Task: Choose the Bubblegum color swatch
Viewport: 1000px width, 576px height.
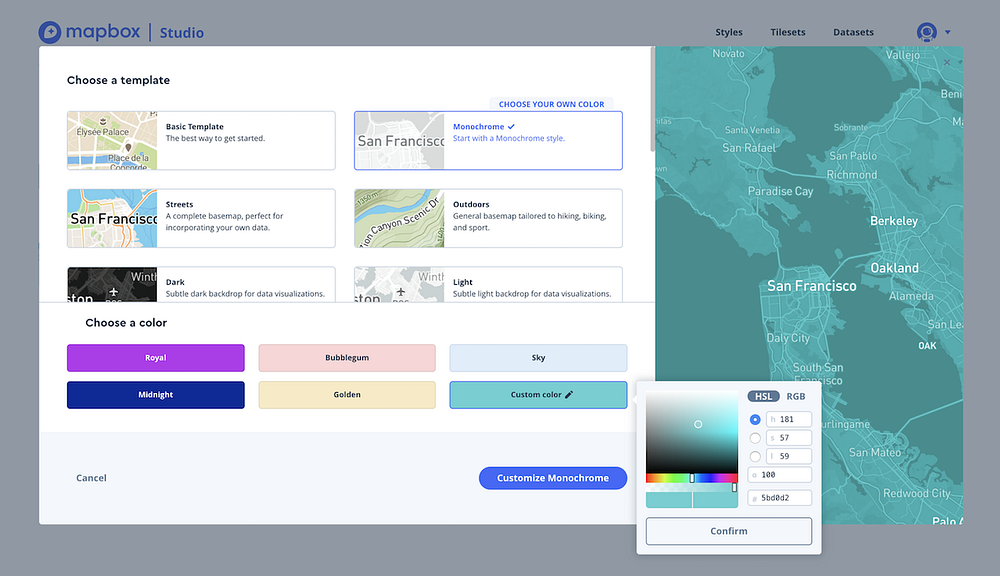Action: click(x=347, y=358)
